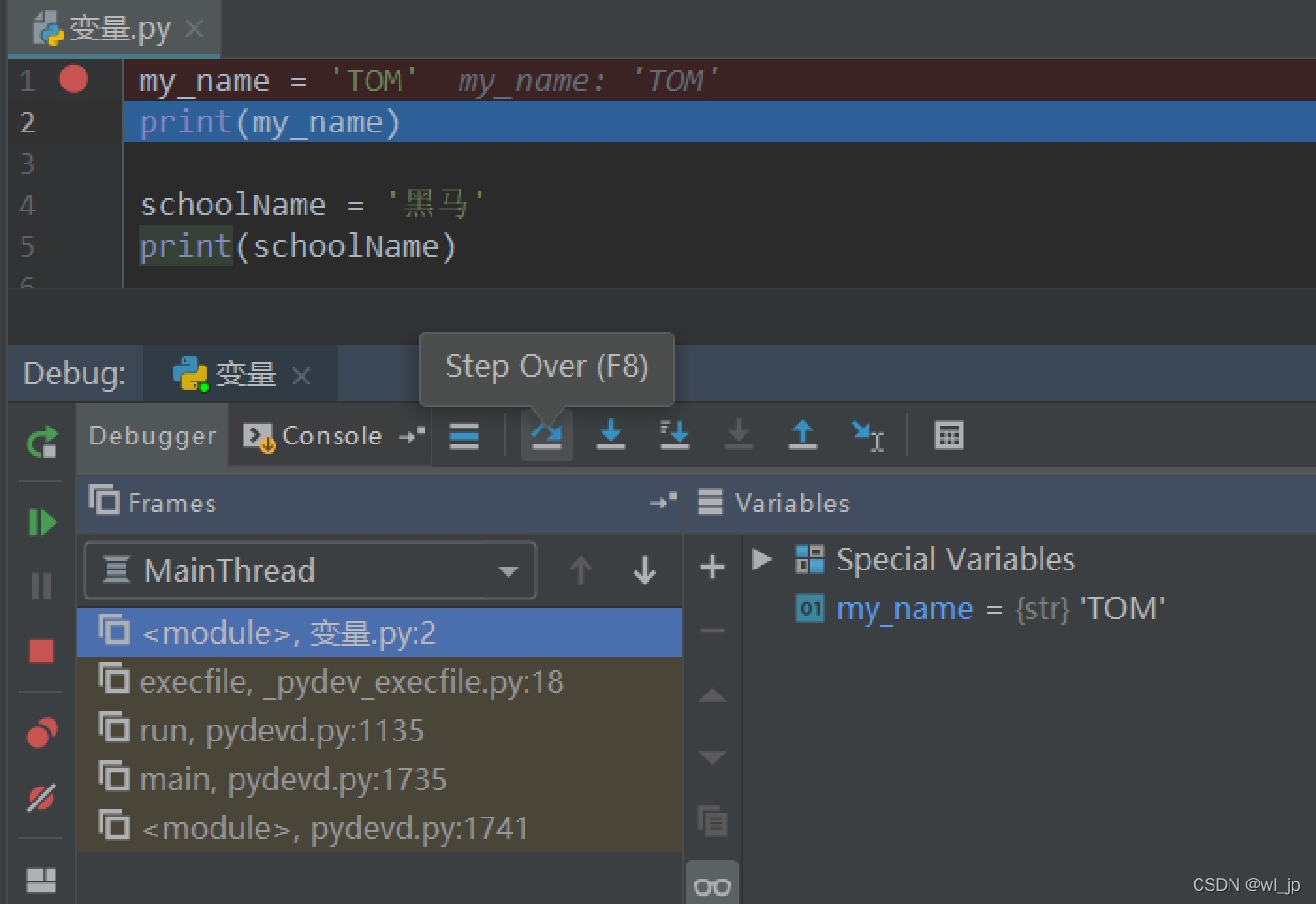
Task: Click line number 4 in the gutter
Action: [27, 205]
